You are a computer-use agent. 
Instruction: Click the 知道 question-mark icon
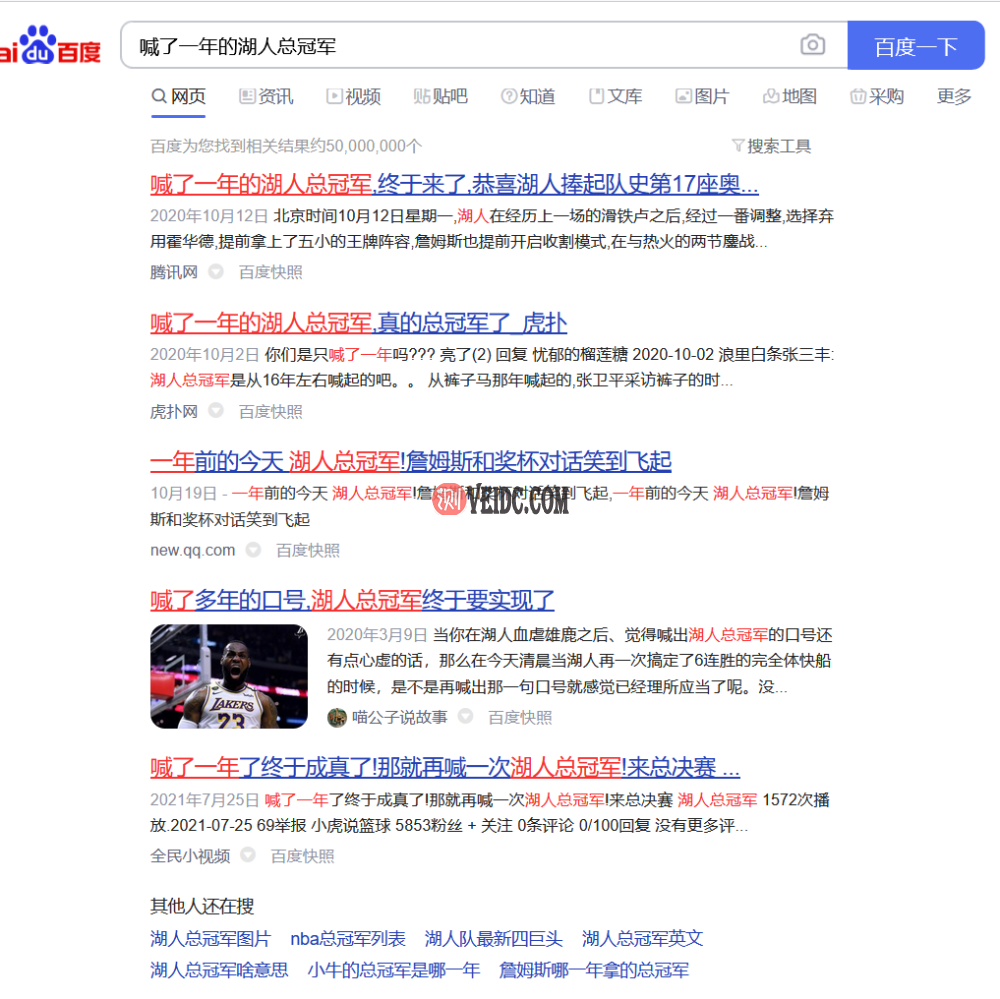[508, 95]
